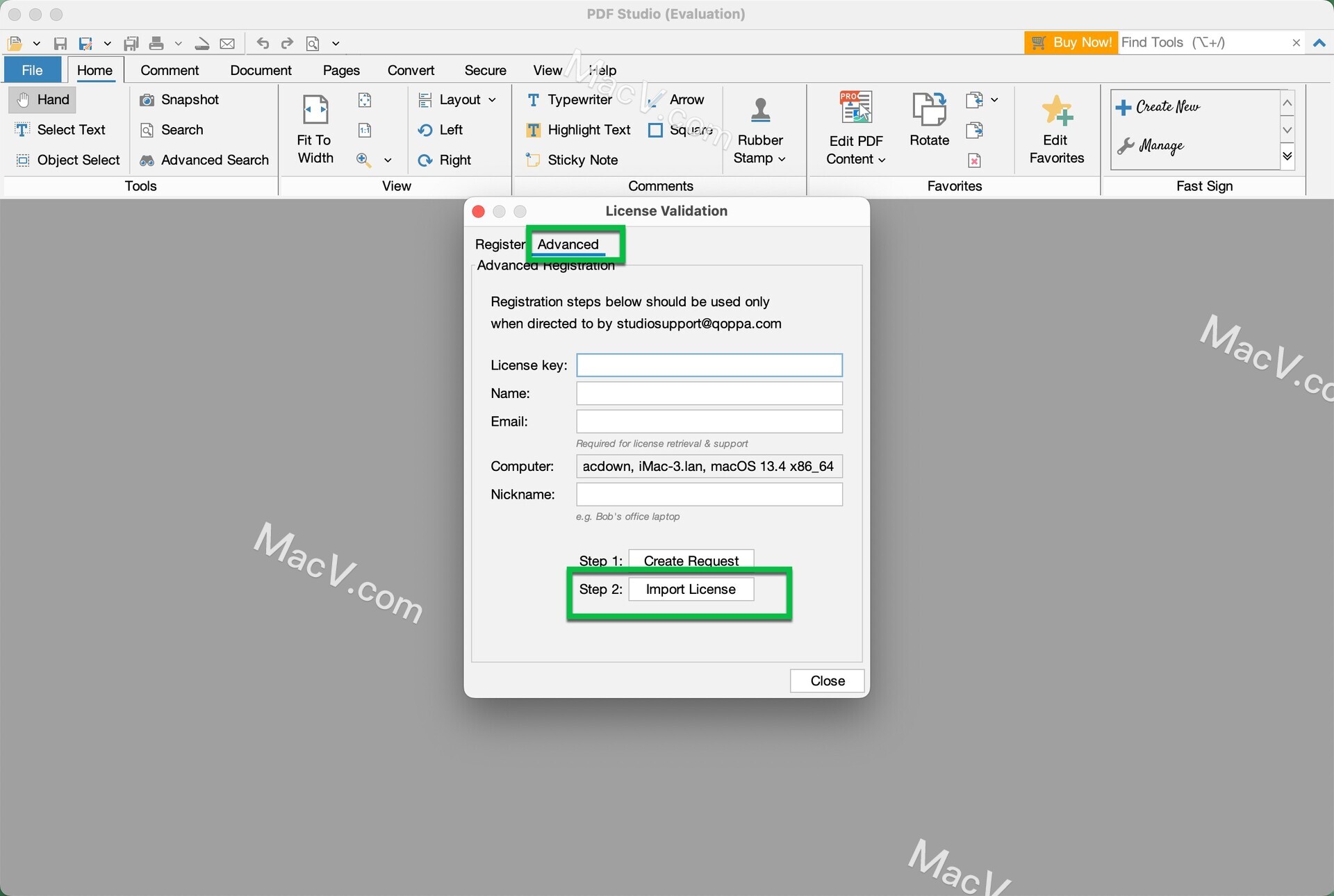Click the Zoom magnifier icon

363,160
